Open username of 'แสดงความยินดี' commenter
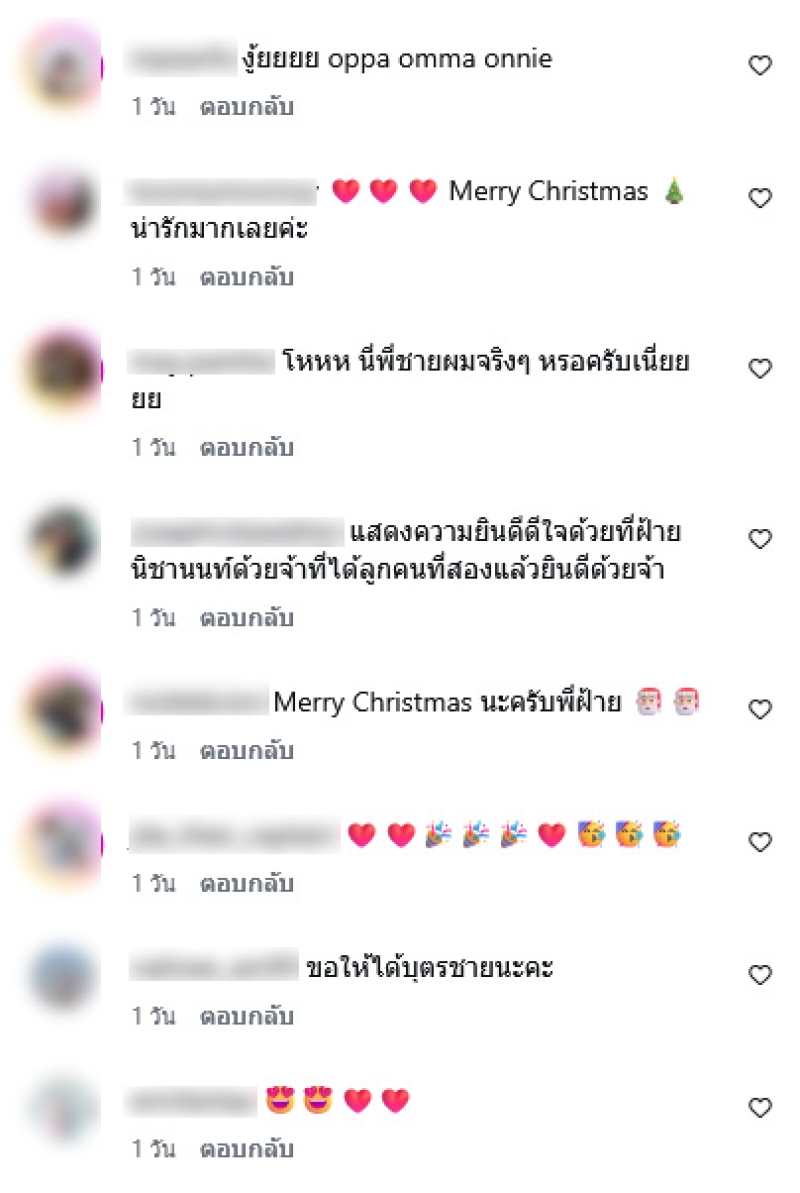The image size is (800, 1193). point(237,532)
